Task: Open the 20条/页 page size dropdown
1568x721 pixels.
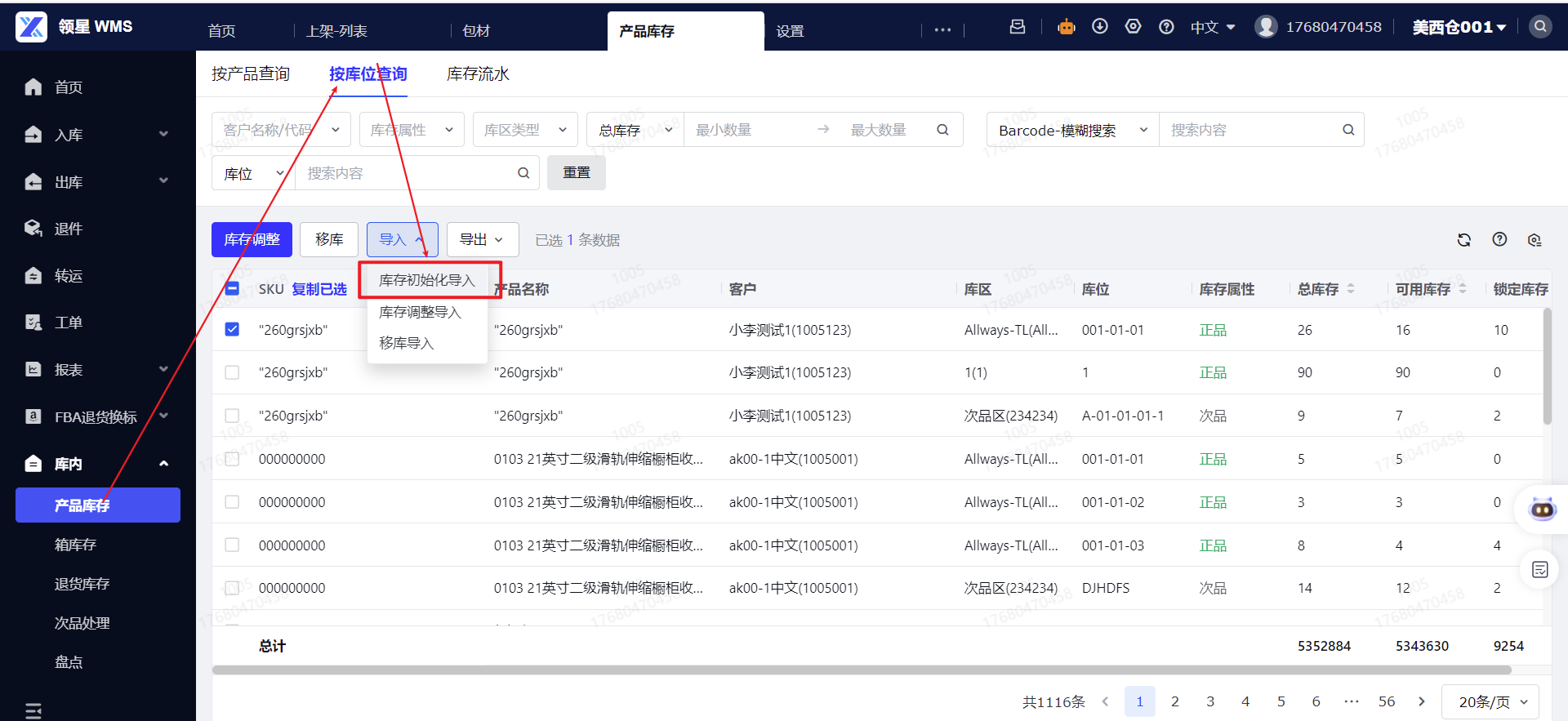Action: [1490, 701]
